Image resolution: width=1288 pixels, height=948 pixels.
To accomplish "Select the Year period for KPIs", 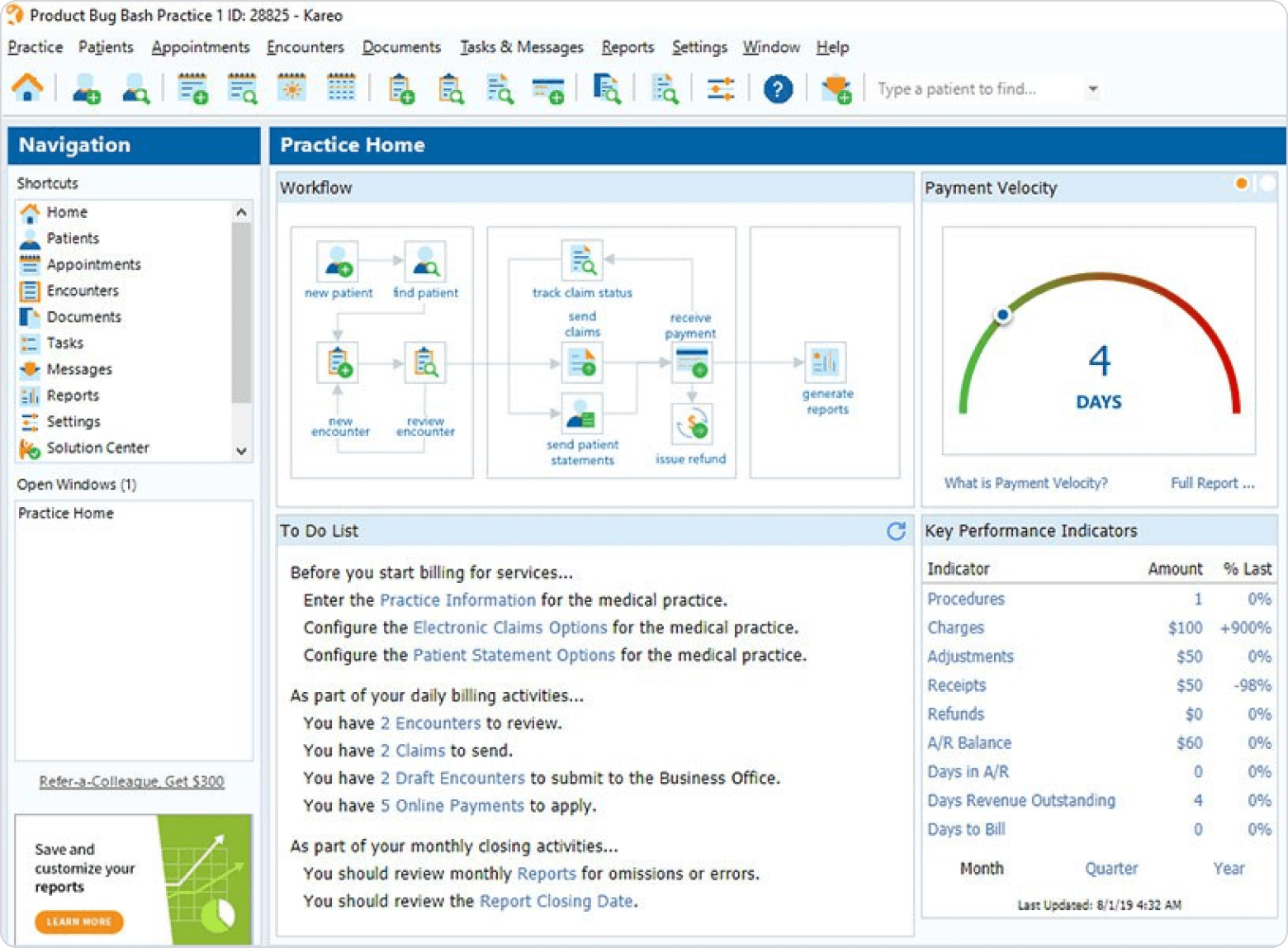I will [x=1228, y=868].
